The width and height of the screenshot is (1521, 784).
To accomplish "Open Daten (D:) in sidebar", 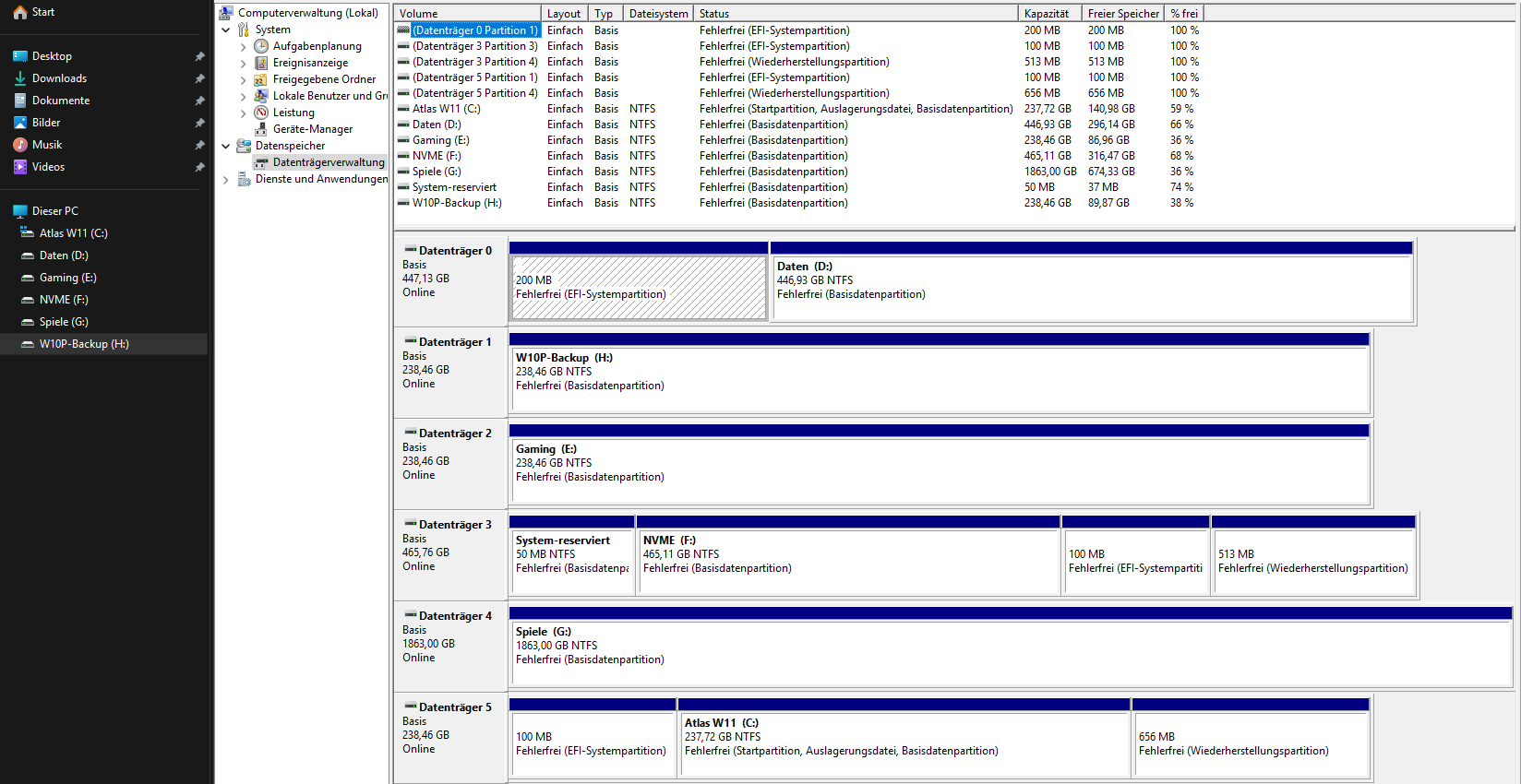I will click(x=103, y=255).
